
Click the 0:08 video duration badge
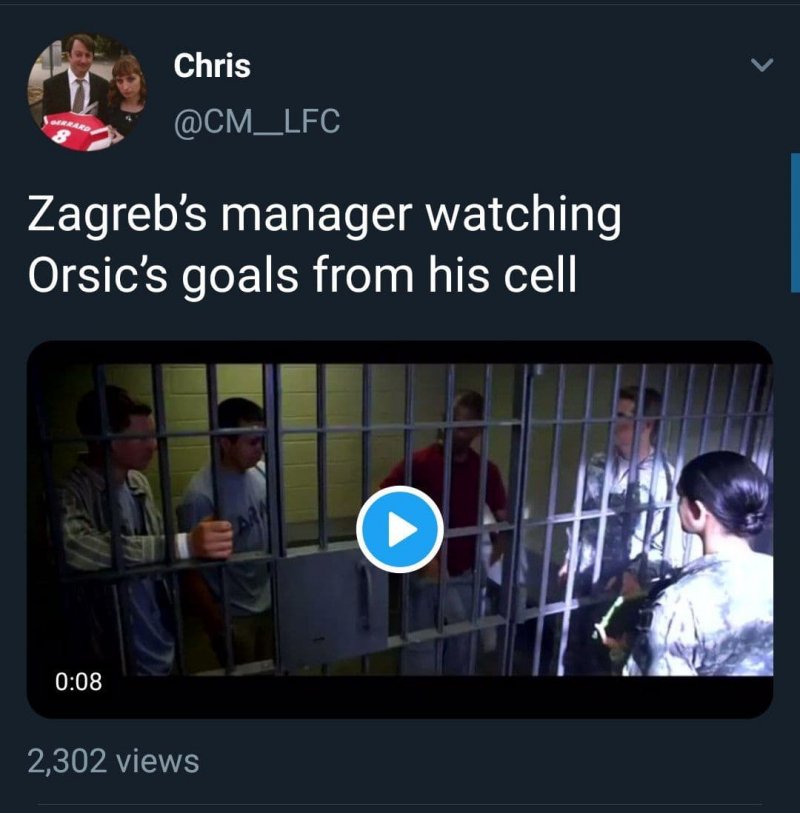pos(78,682)
